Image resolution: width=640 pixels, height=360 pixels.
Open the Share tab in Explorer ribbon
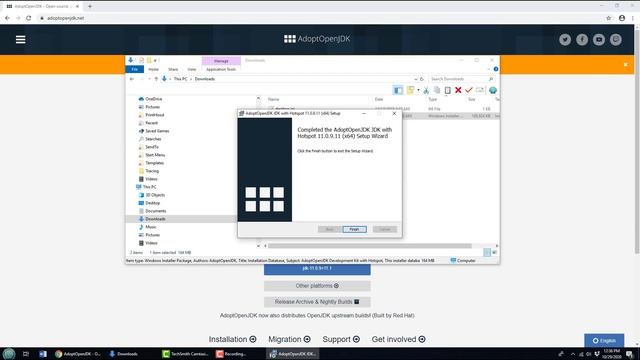[173, 69]
